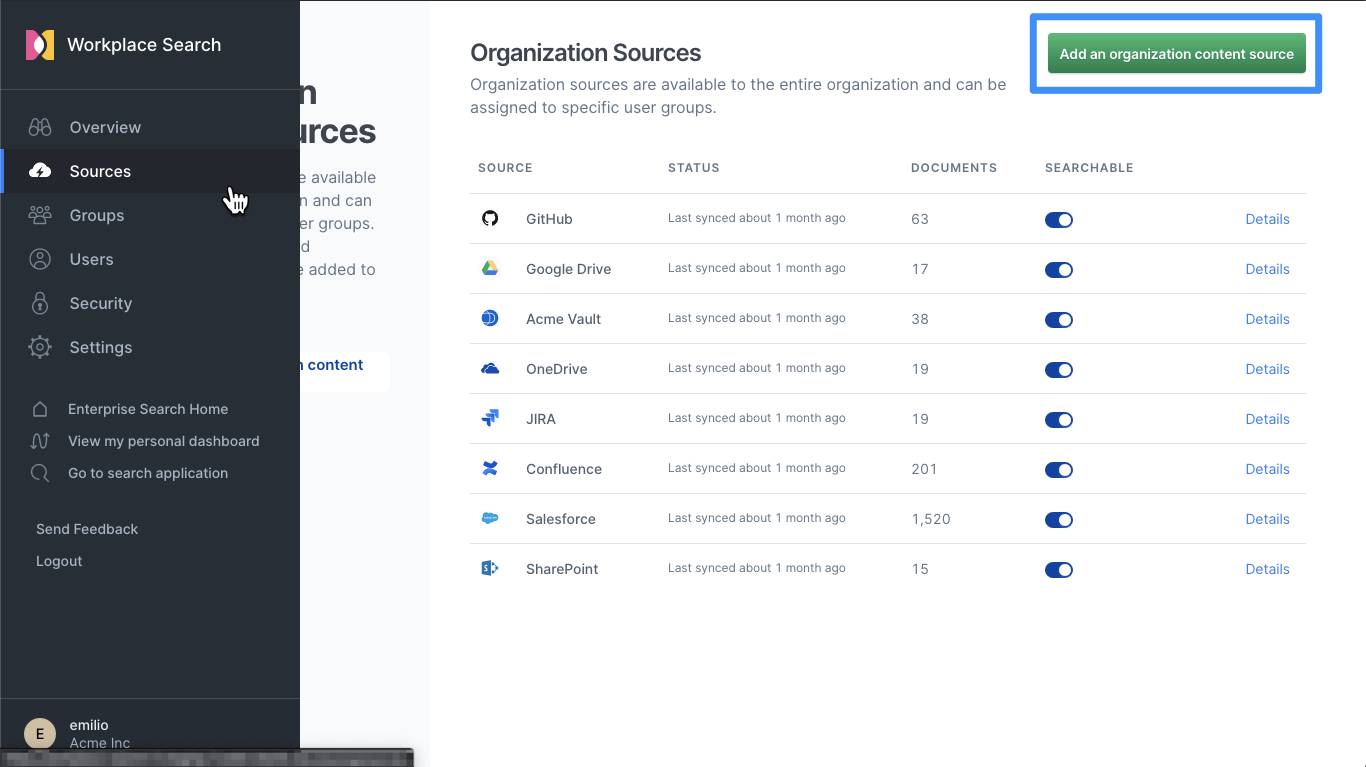
Task: Click the emilio username text
Action: pyautogui.click(x=89, y=725)
